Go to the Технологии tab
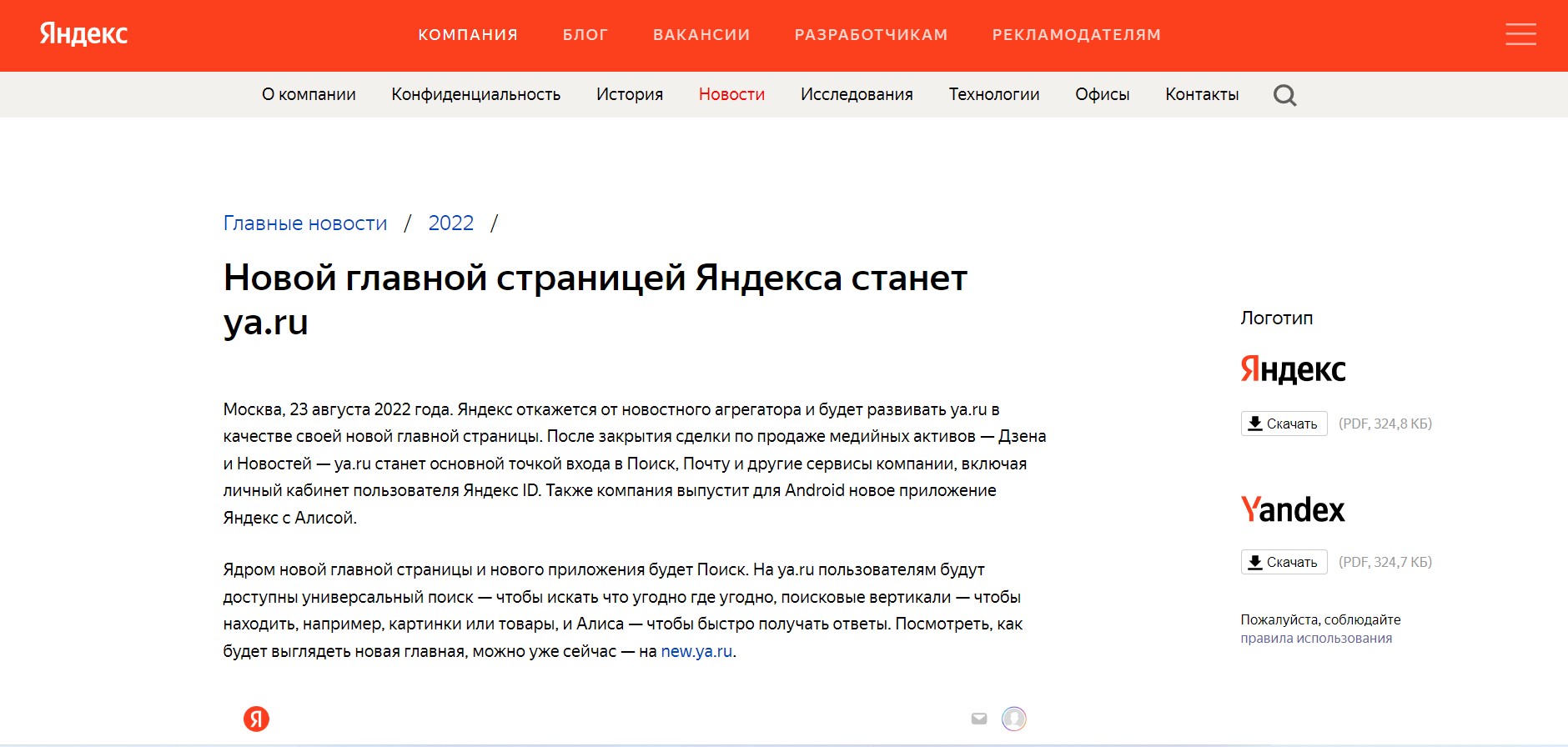This screenshot has height=747, width=1568. pos(994,94)
